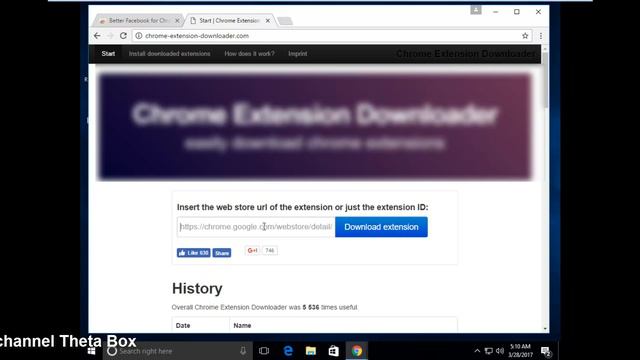
Task: Click the scrollbar down arrow
Action: [545, 329]
